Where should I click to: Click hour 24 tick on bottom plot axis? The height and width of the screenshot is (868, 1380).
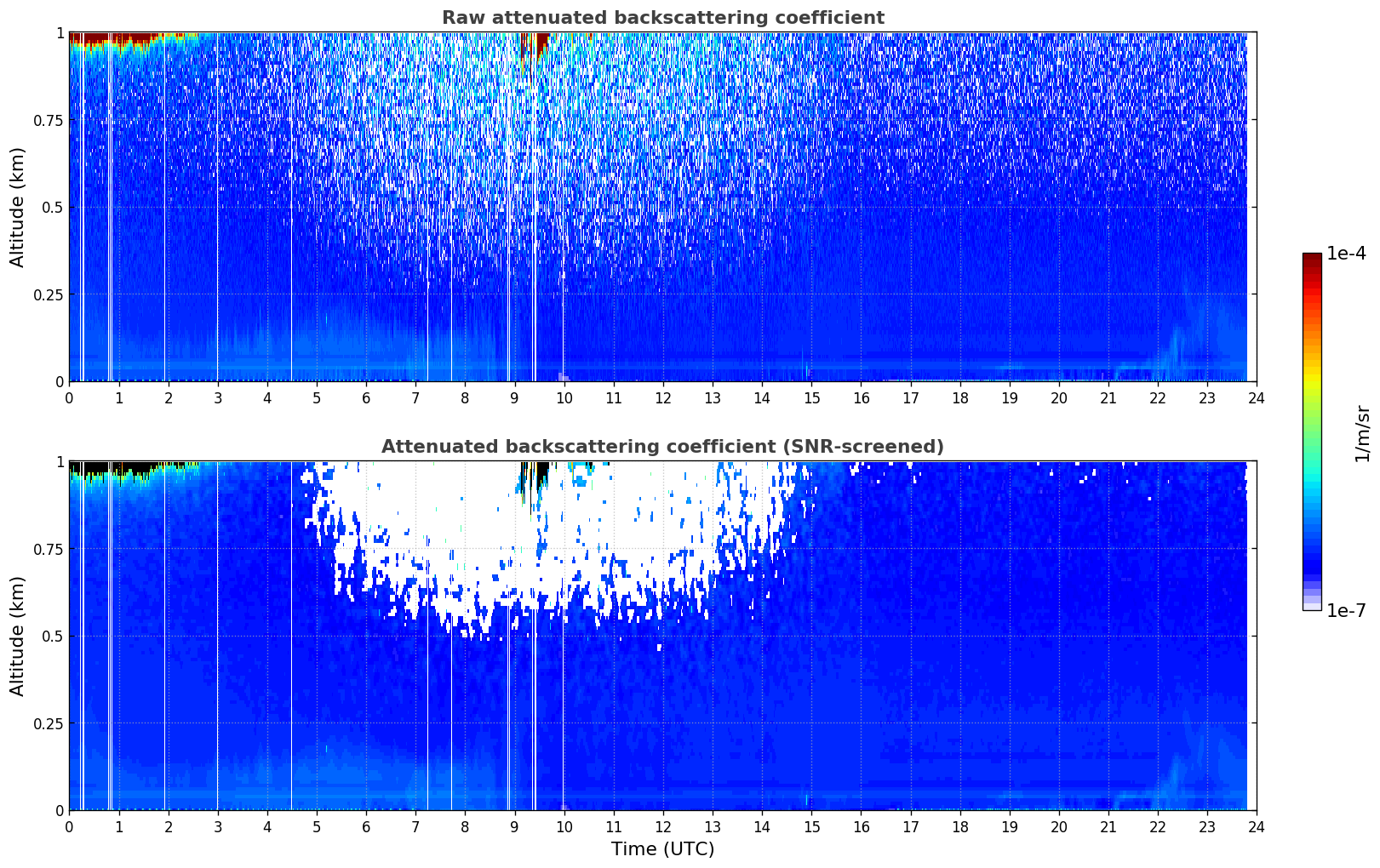1256,826
